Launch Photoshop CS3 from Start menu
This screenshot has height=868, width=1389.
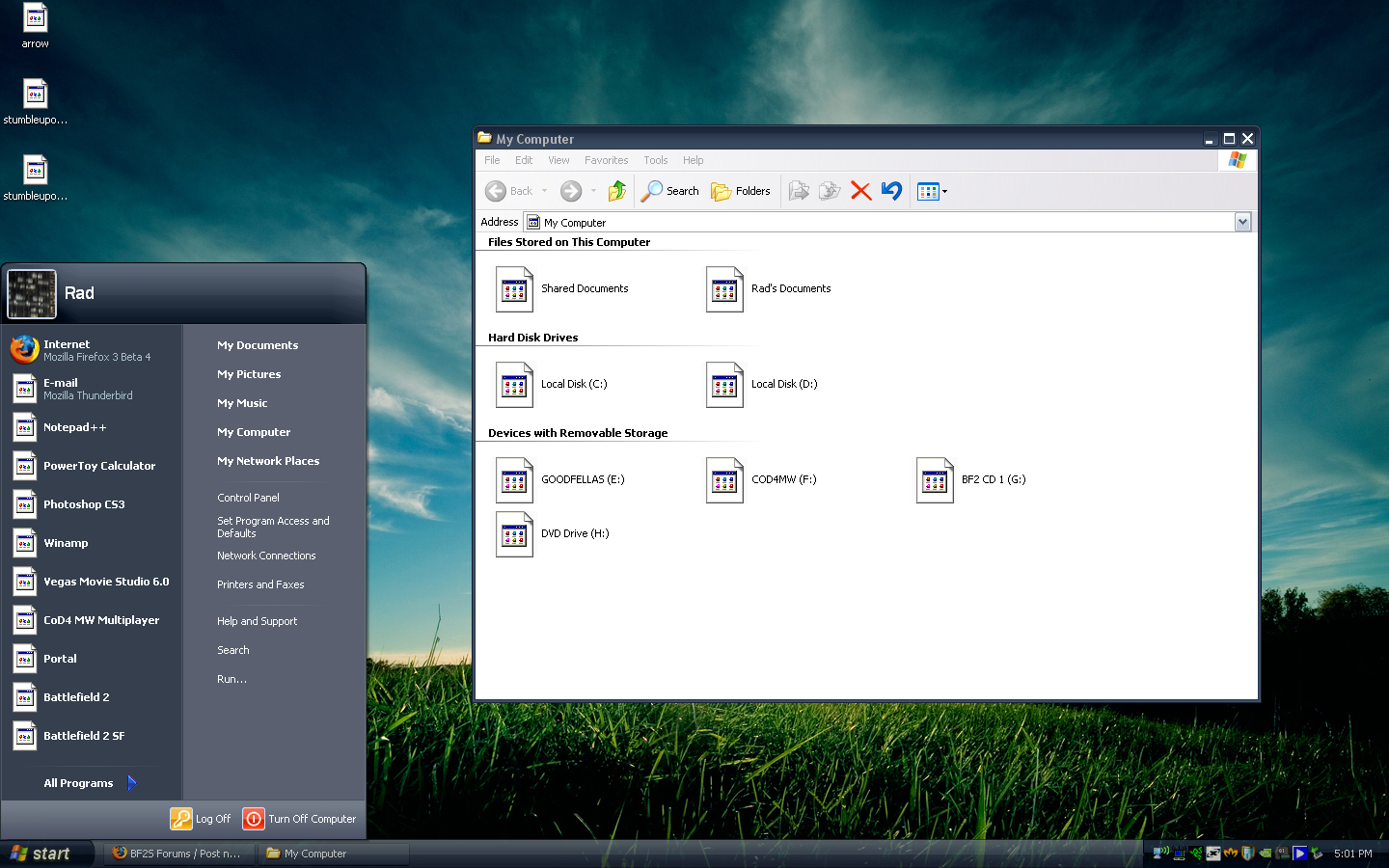point(93,504)
